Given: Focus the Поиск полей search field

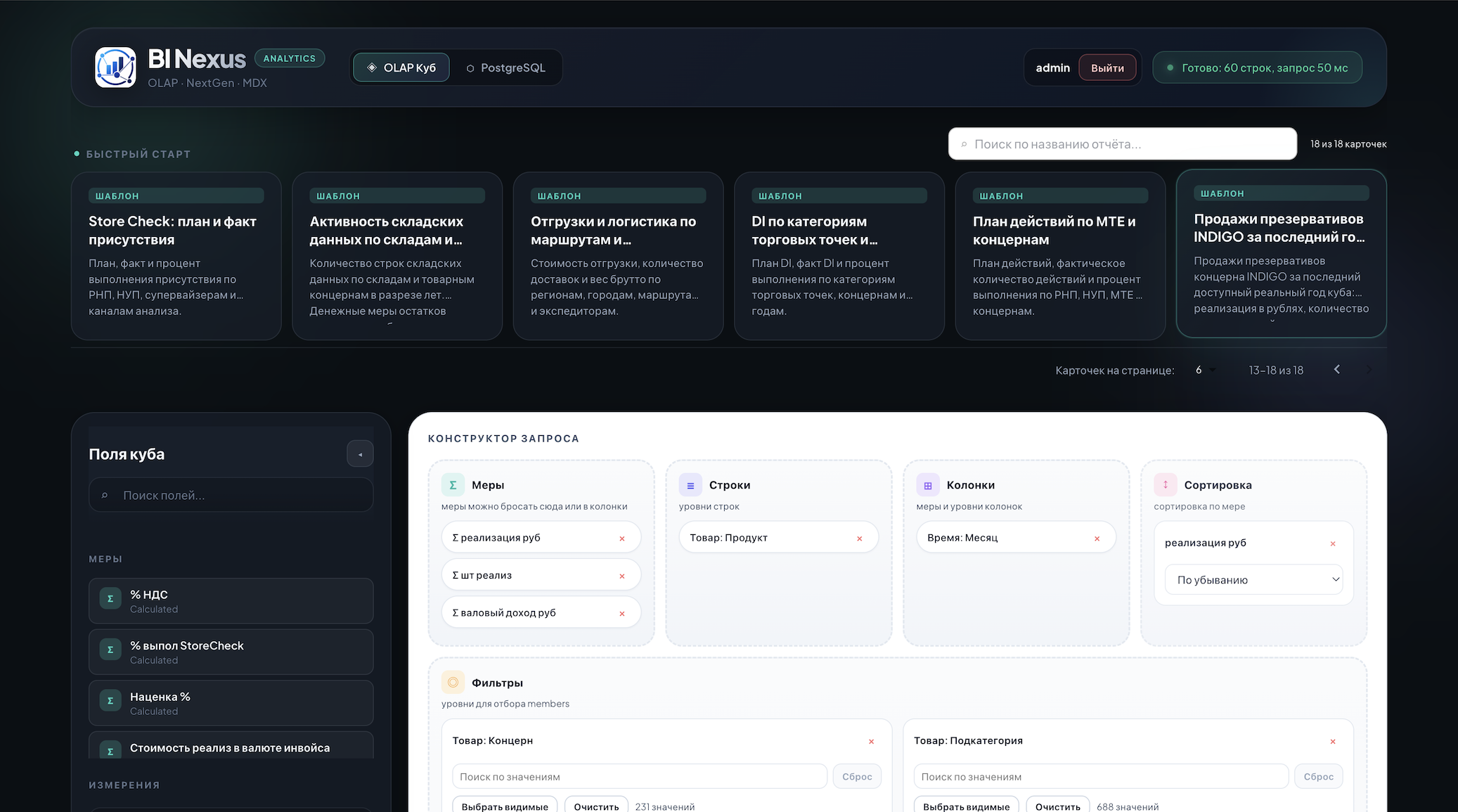Looking at the screenshot, I should [231, 496].
